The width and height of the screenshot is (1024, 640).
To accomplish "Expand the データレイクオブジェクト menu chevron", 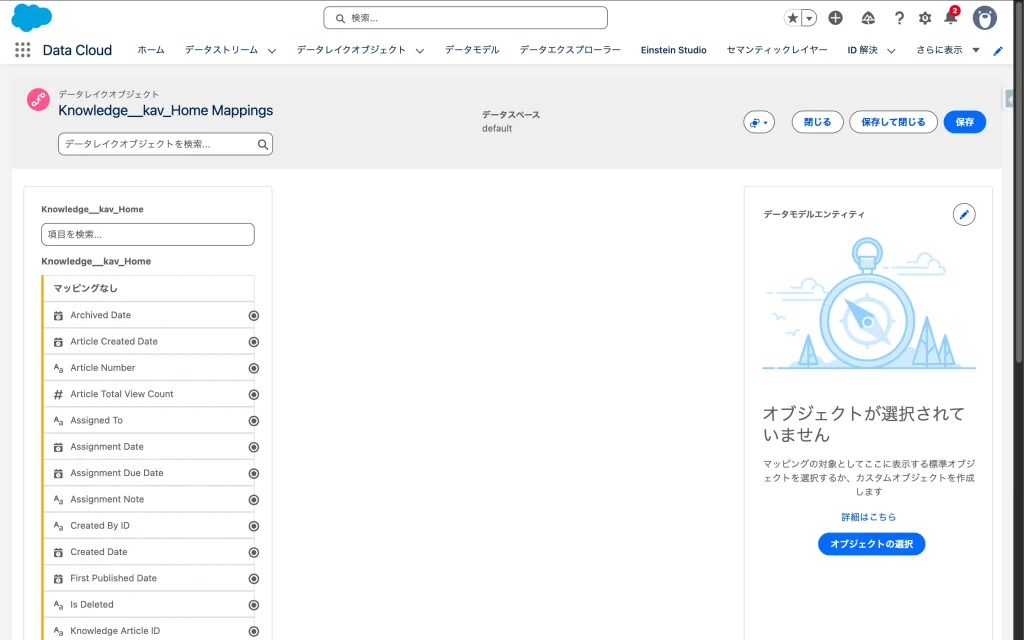I will pos(420,51).
